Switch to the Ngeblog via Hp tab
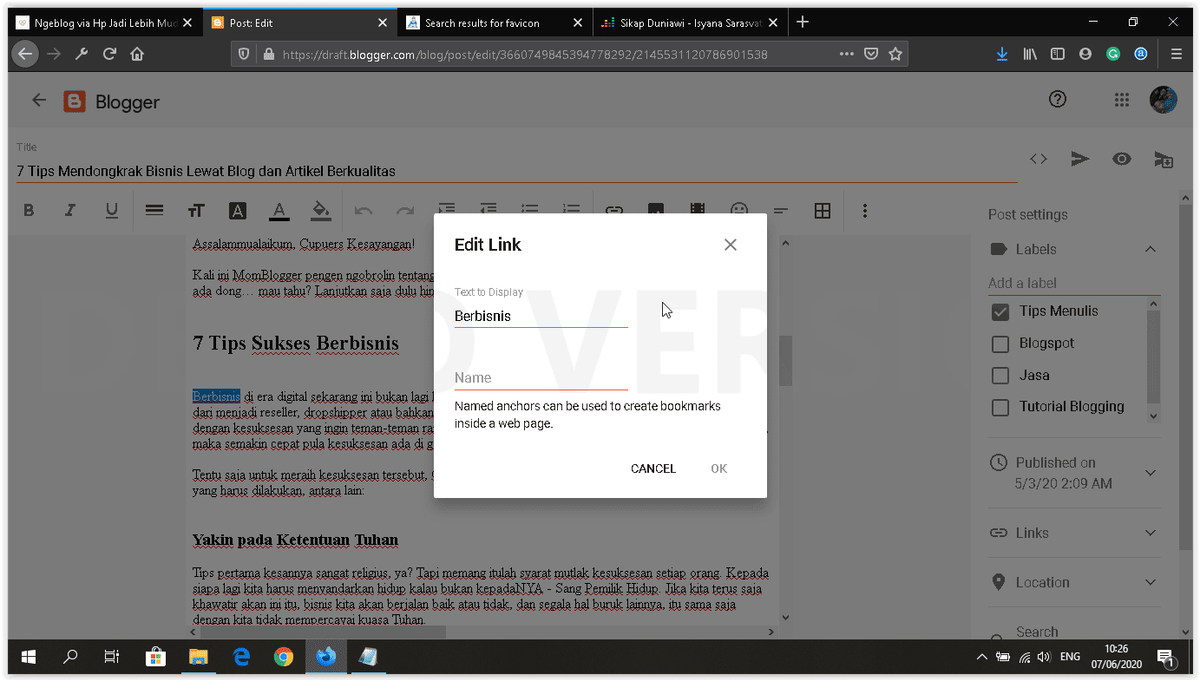1200x681 pixels. 104,22
